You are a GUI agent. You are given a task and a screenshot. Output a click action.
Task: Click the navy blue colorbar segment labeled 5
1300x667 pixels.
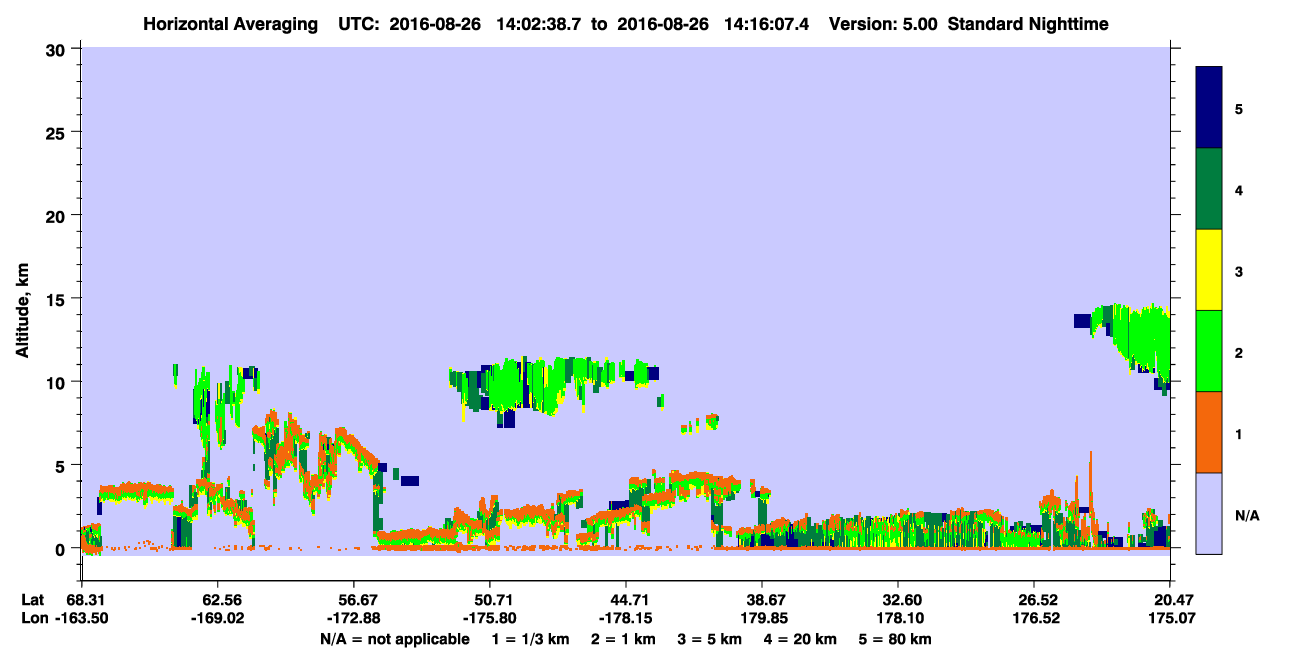click(1209, 108)
